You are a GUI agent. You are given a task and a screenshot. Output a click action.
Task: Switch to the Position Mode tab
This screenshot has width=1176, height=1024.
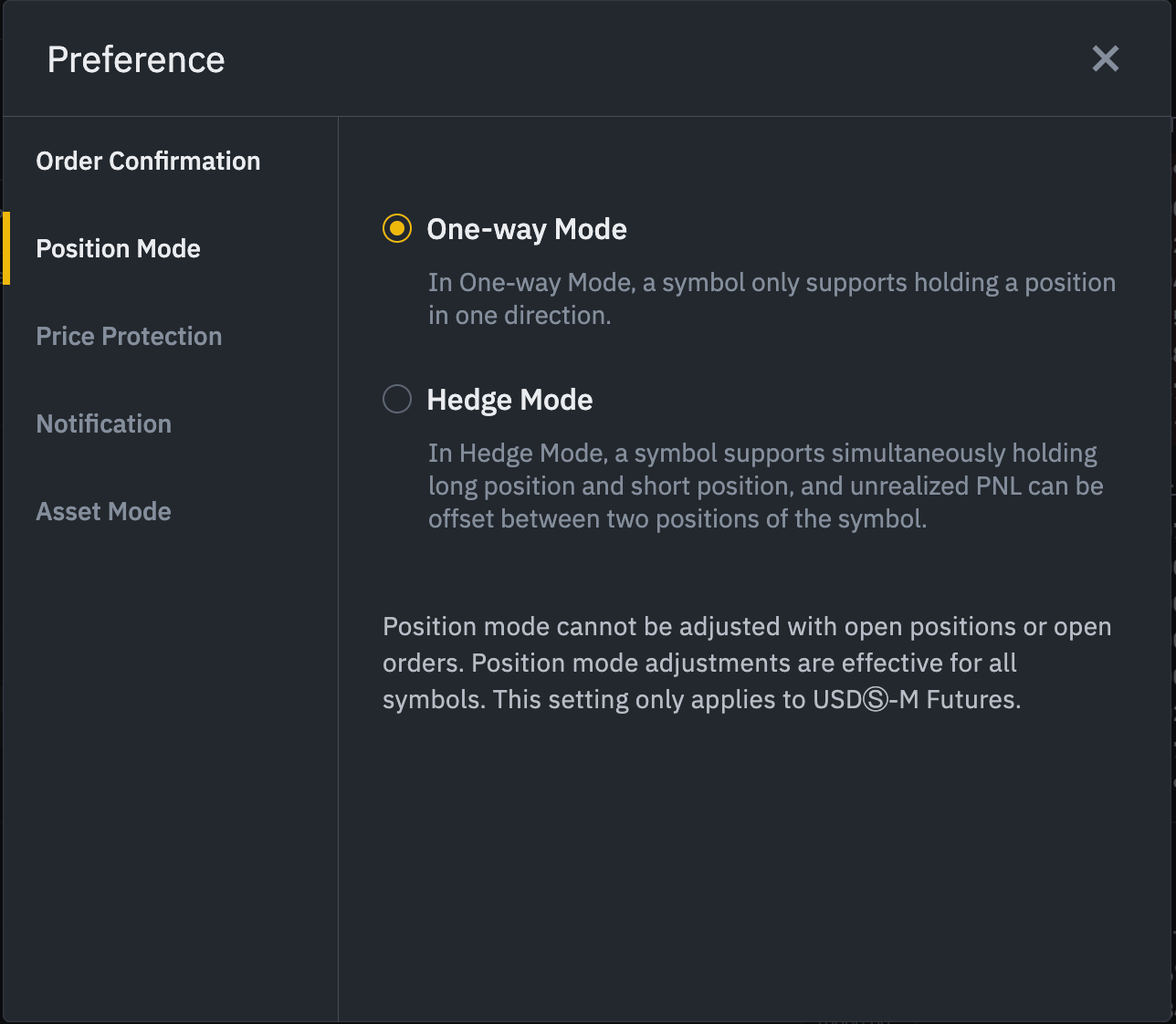118,249
